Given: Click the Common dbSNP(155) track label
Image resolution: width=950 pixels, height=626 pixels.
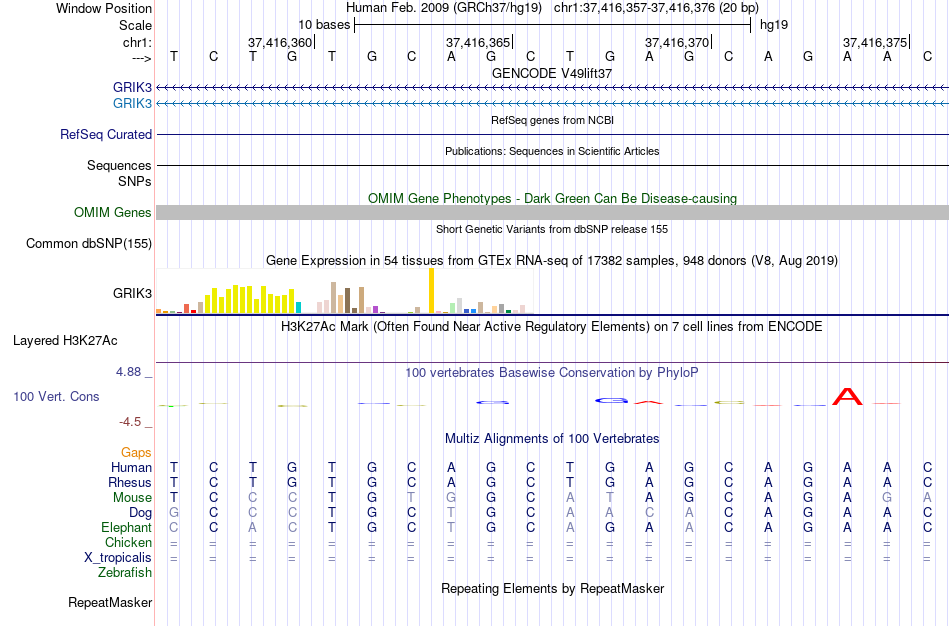Looking at the screenshot, I should click(x=89, y=244).
